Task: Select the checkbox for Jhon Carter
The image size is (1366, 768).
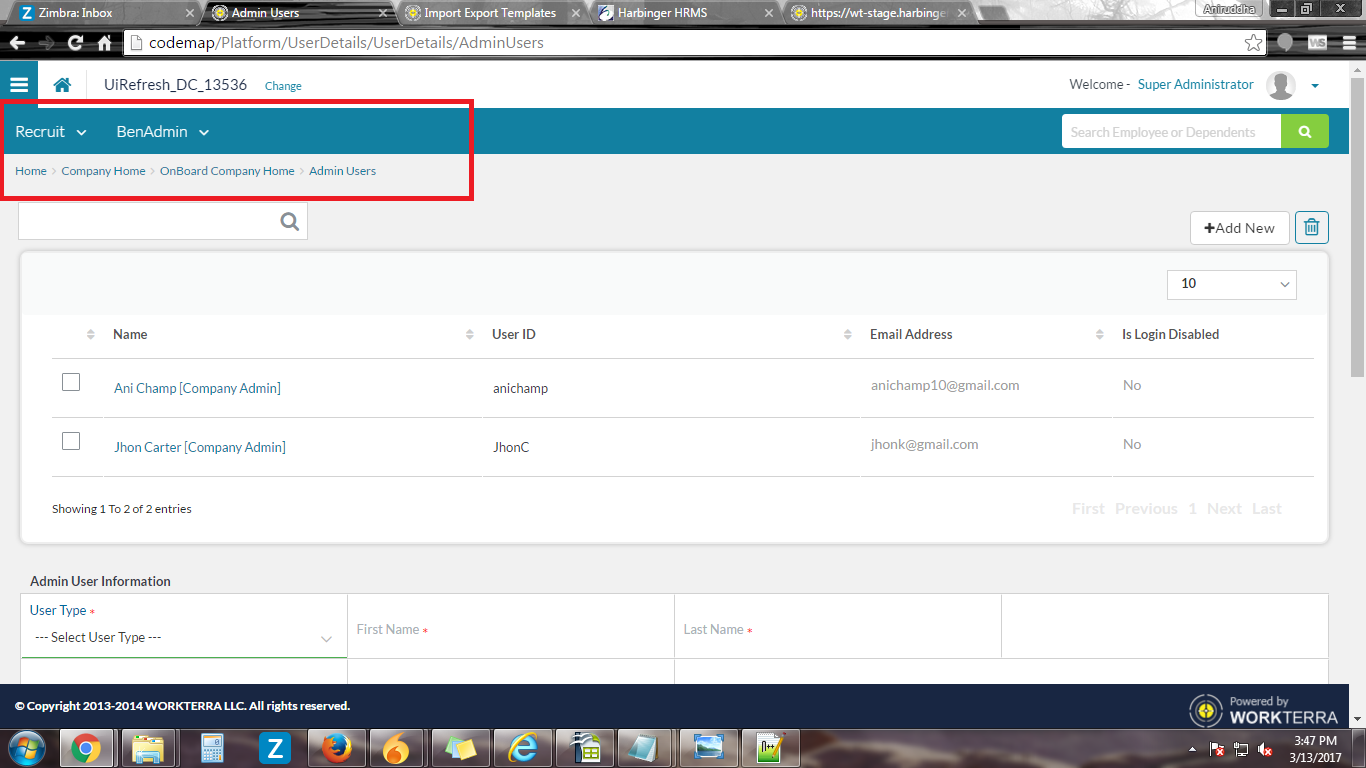Action: click(70, 440)
